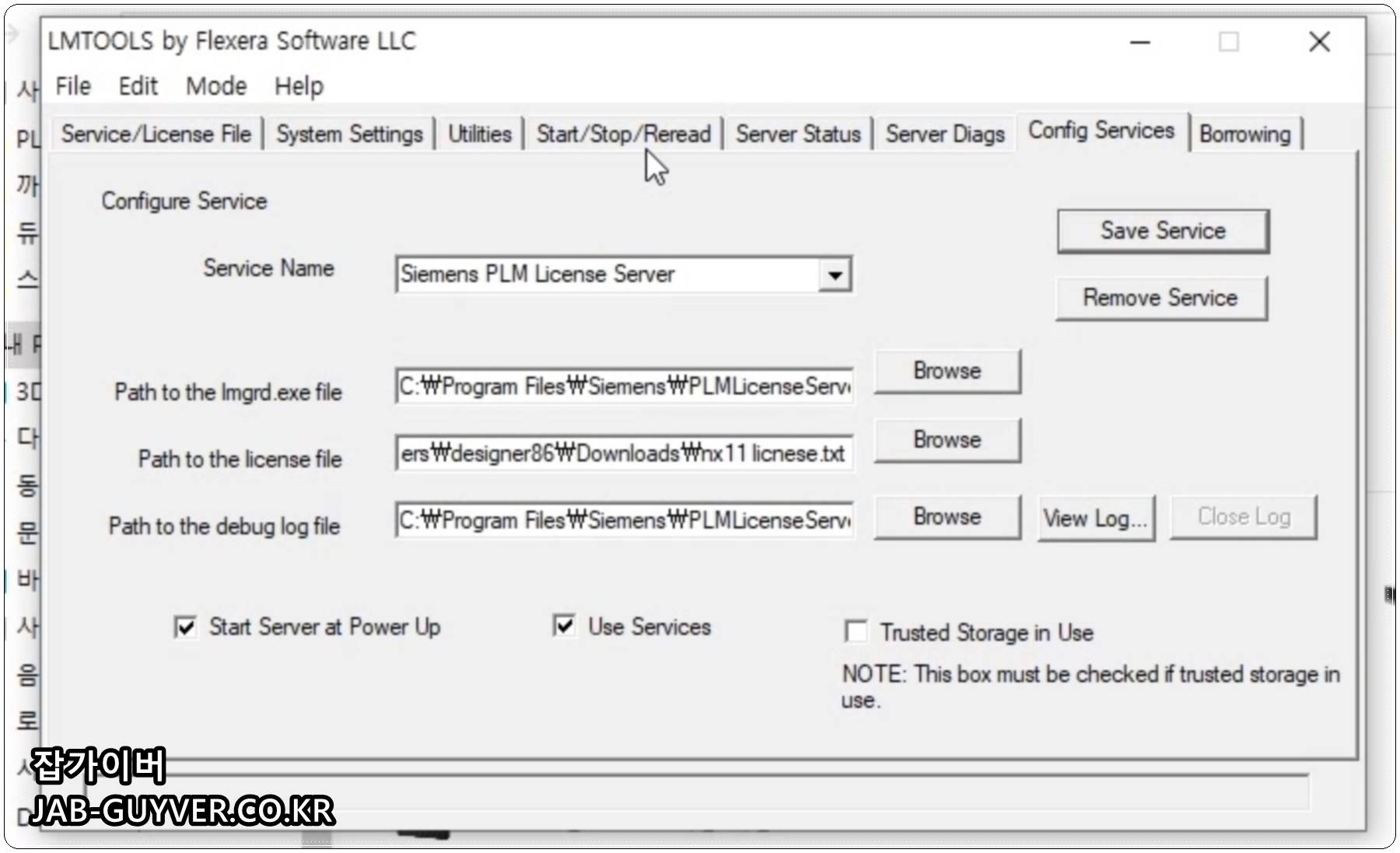Browse for the license file path
Viewport: 1400px width, 853px height.
(x=947, y=439)
